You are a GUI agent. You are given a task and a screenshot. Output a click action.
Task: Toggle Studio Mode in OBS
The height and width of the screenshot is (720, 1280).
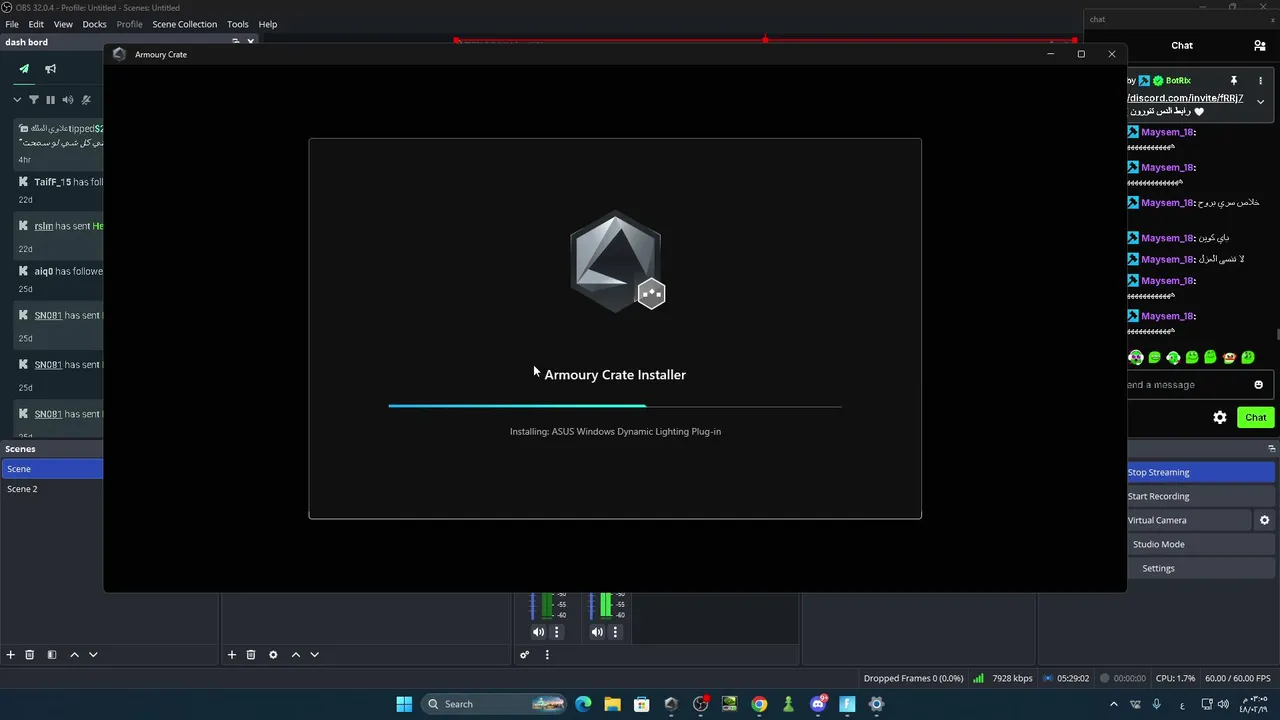click(1201, 544)
